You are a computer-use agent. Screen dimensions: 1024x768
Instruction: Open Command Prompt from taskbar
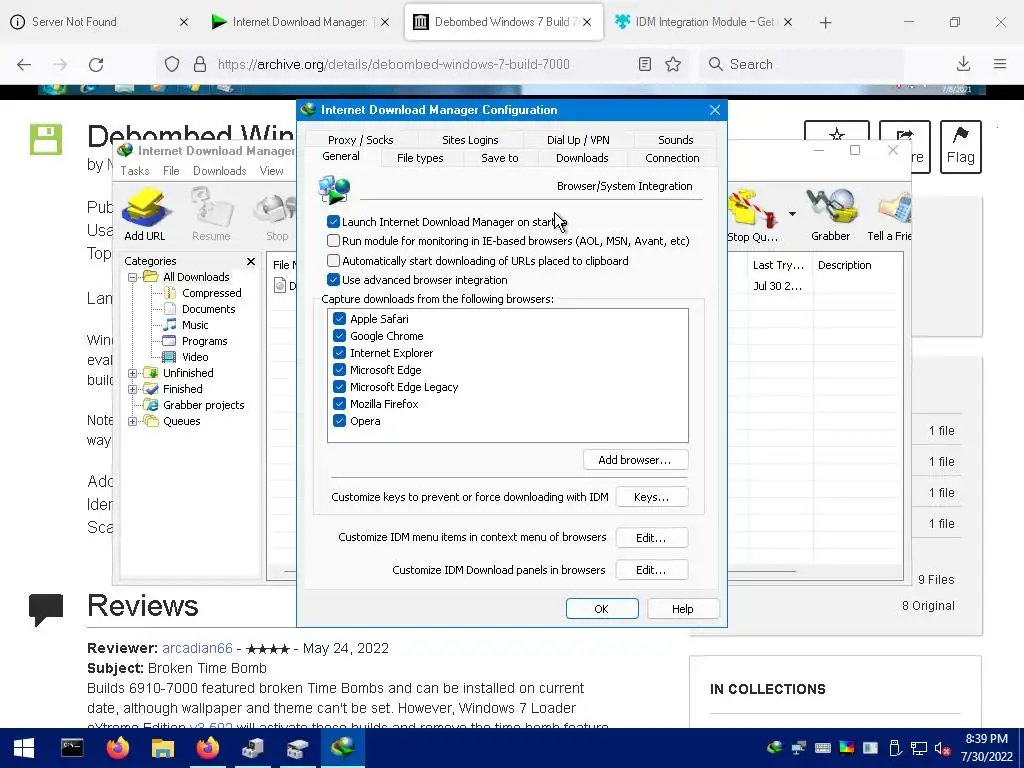pyautogui.click(x=72, y=748)
